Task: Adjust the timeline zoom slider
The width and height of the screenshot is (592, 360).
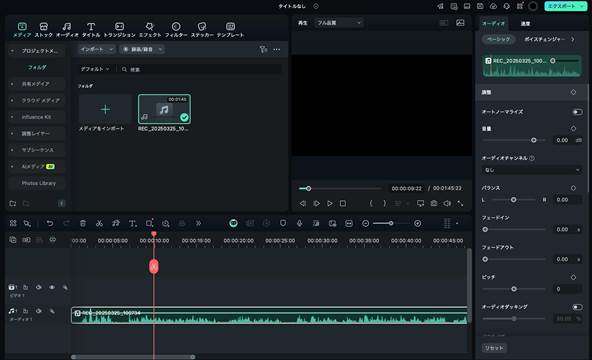Action: (x=392, y=223)
